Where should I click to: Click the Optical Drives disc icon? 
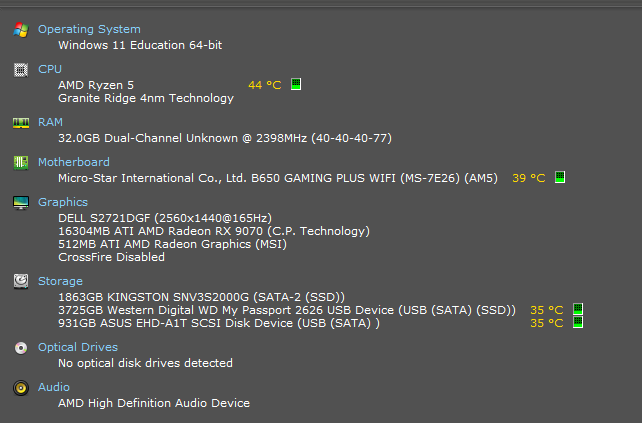[x=21, y=348]
